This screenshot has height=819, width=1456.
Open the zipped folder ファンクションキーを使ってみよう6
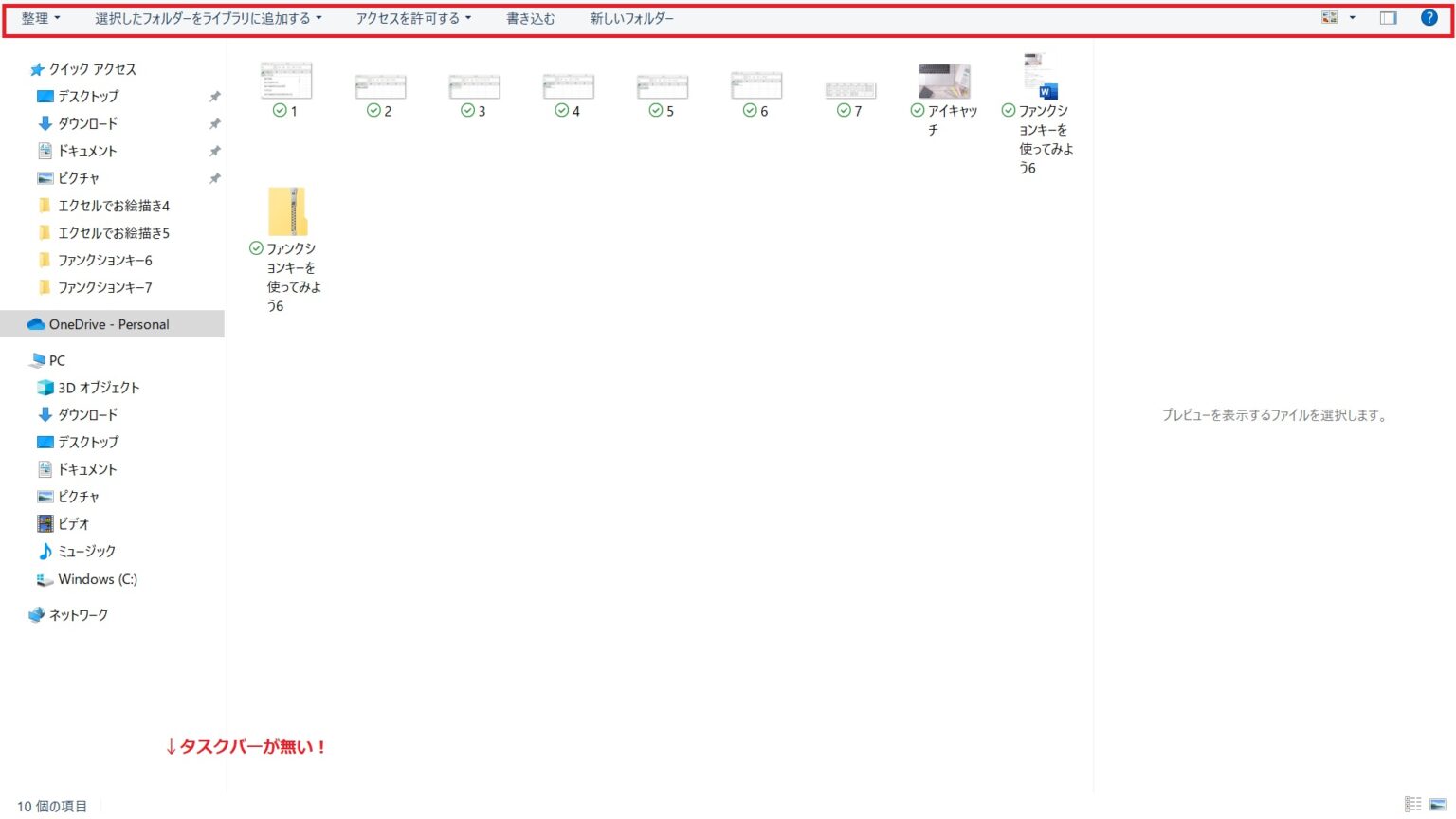[287, 212]
